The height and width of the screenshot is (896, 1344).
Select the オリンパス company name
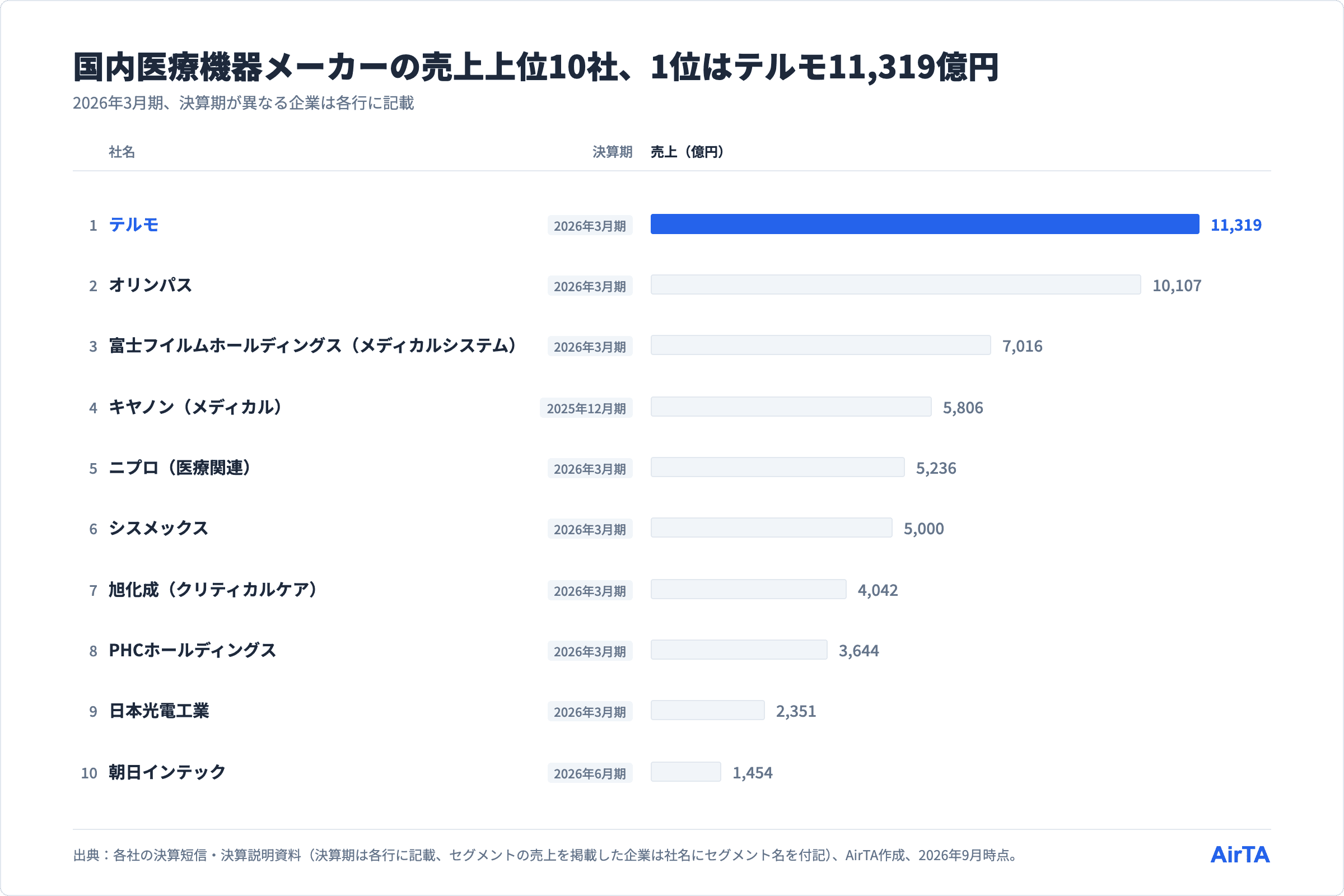coord(150,285)
